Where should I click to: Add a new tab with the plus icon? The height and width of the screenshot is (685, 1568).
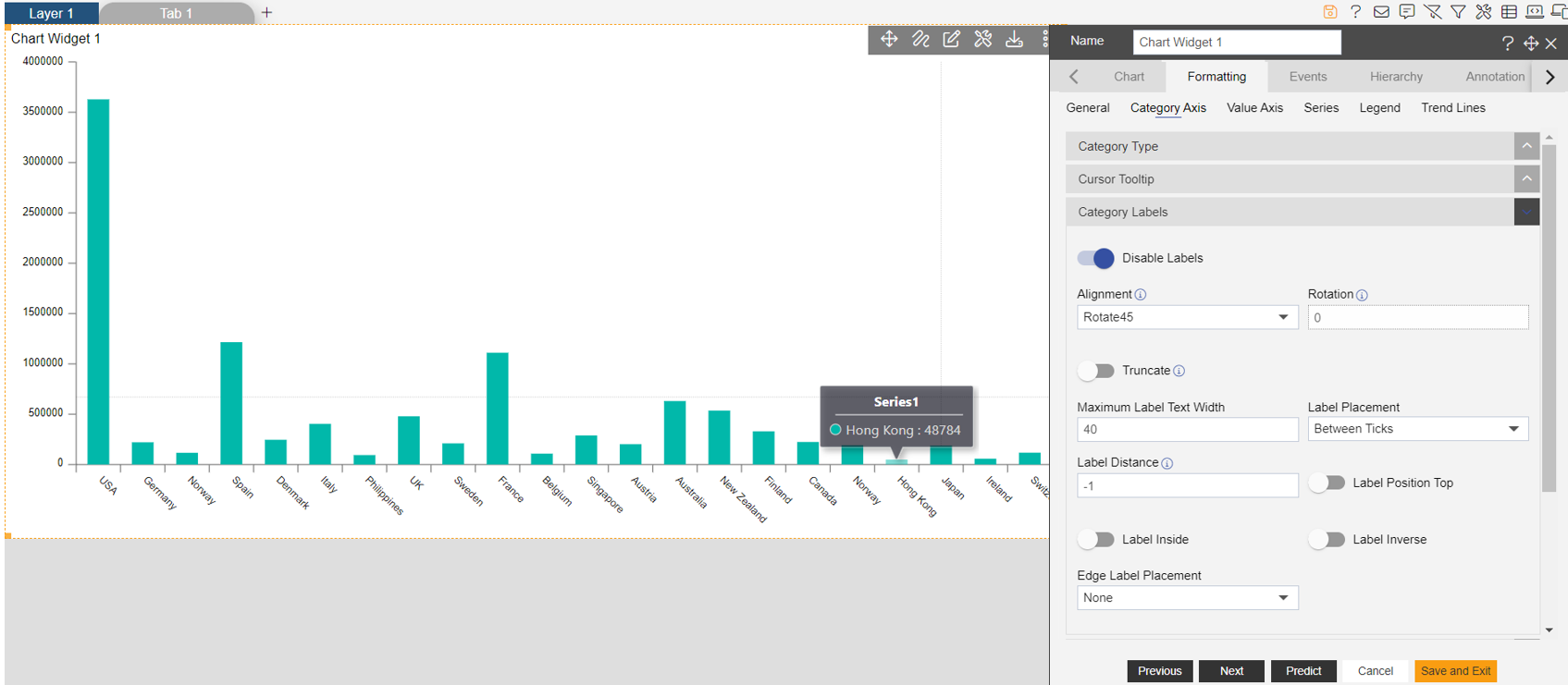pyautogui.click(x=266, y=13)
